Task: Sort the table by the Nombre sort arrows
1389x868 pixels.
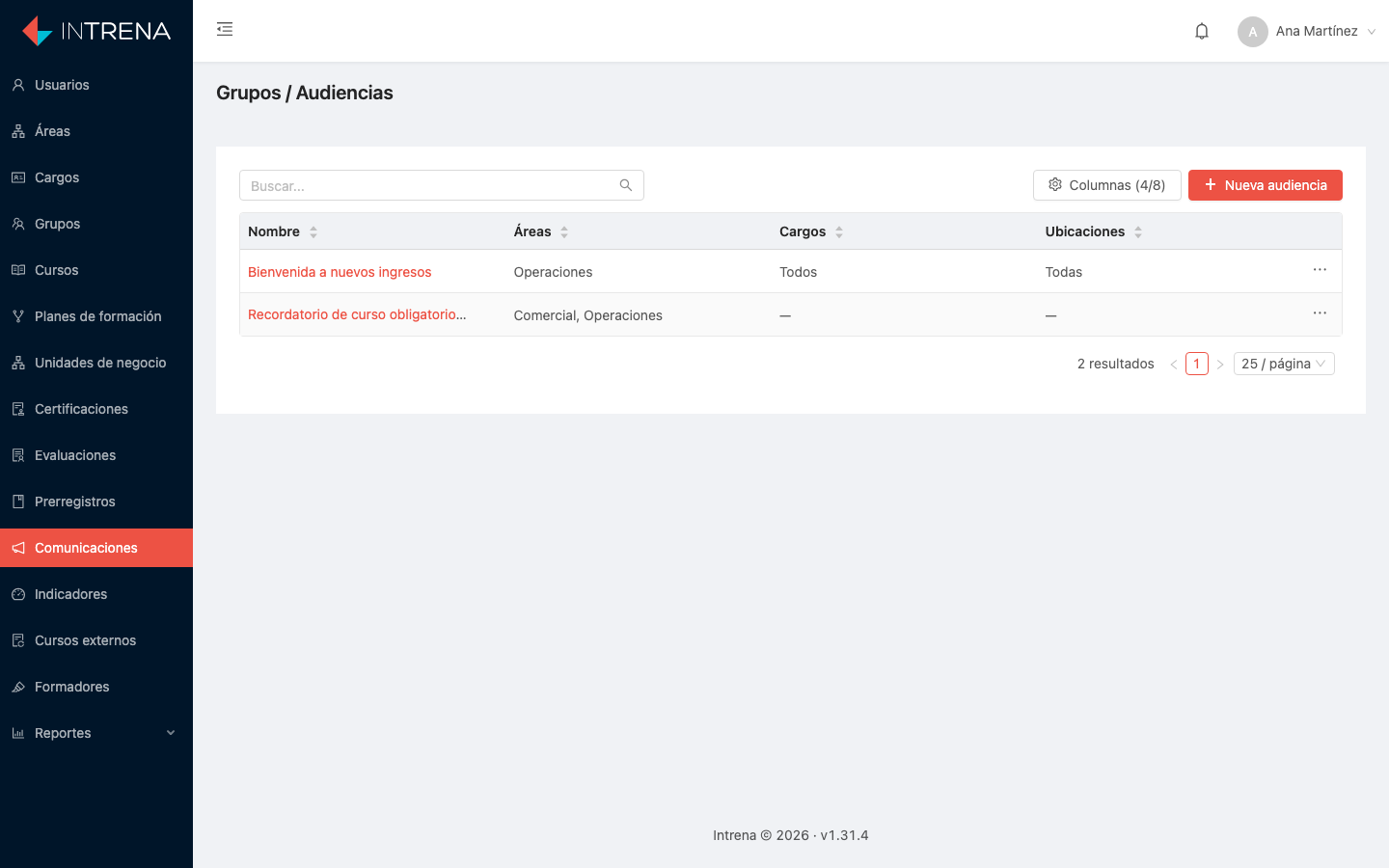Action: [x=313, y=231]
